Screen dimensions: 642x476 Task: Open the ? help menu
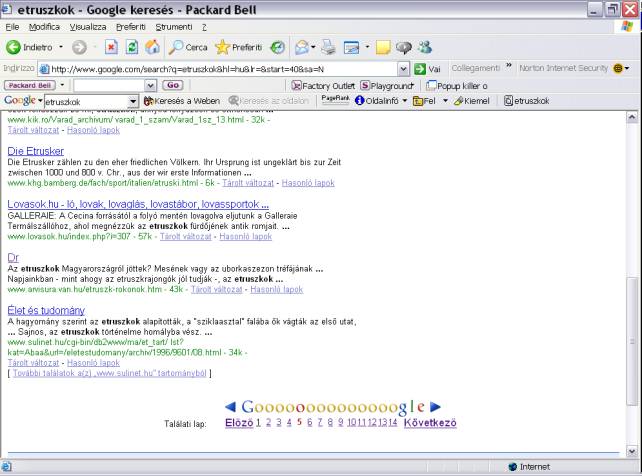[x=204, y=27]
